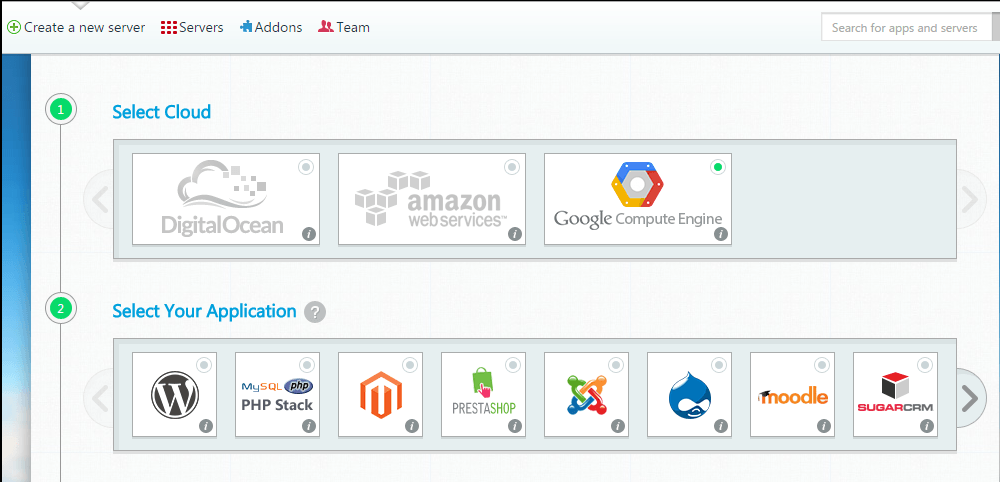
Task: Pick the WordPress application logo
Action: click(175, 395)
